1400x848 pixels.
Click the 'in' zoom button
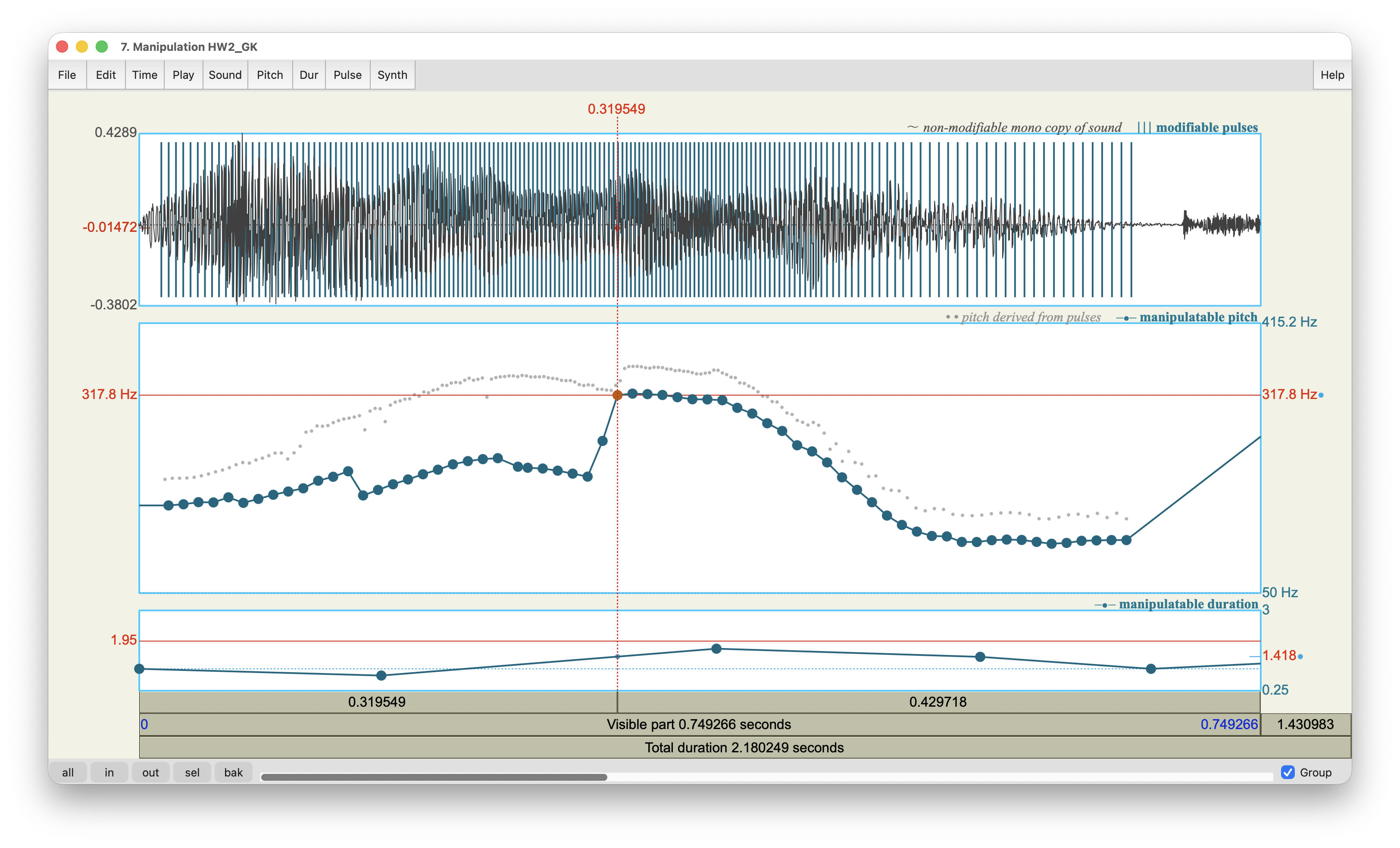109,773
